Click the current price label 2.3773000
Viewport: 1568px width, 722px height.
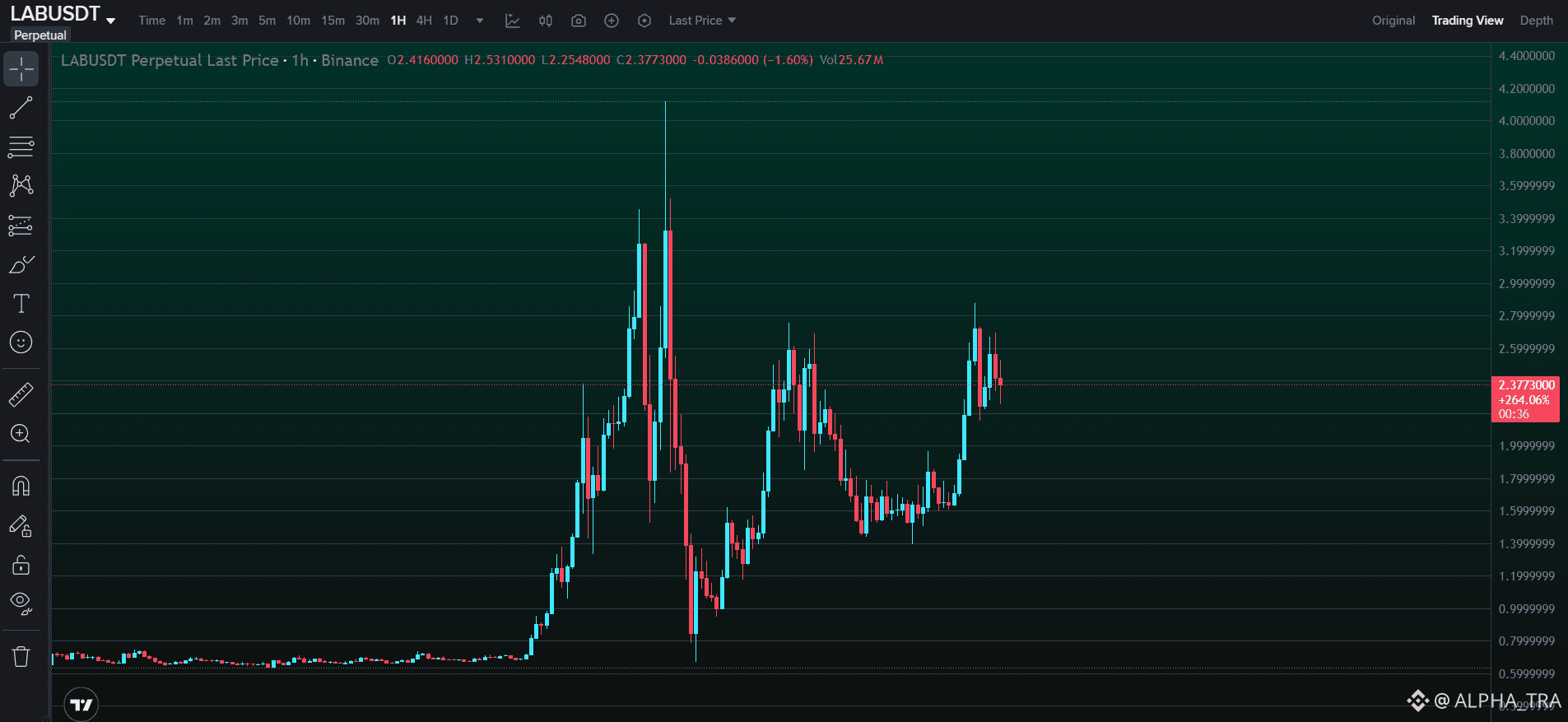click(1526, 384)
